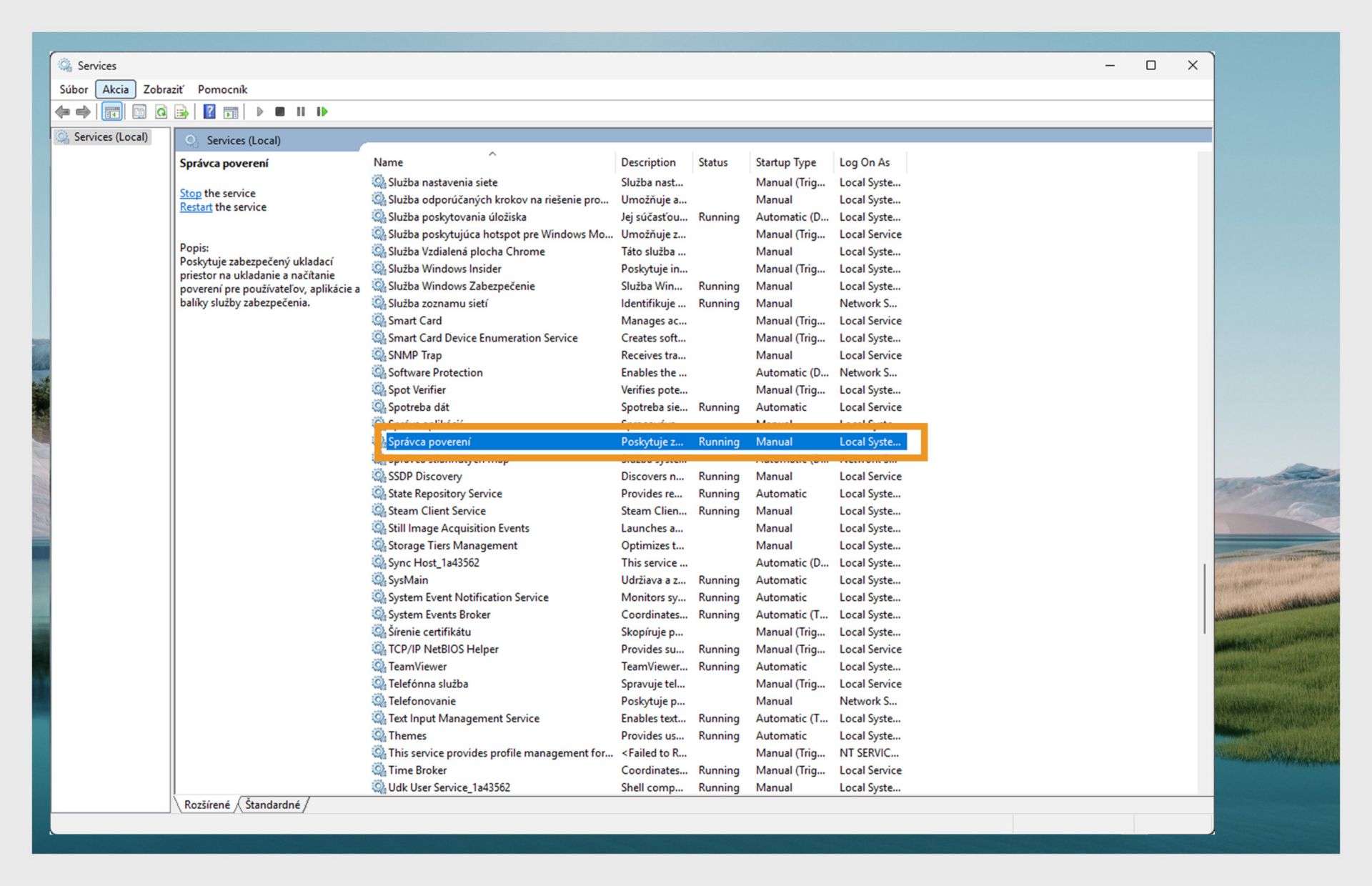Switch to the Štandardné tab
This screenshot has width=1372, height=886.
click(x=273, y=805)
